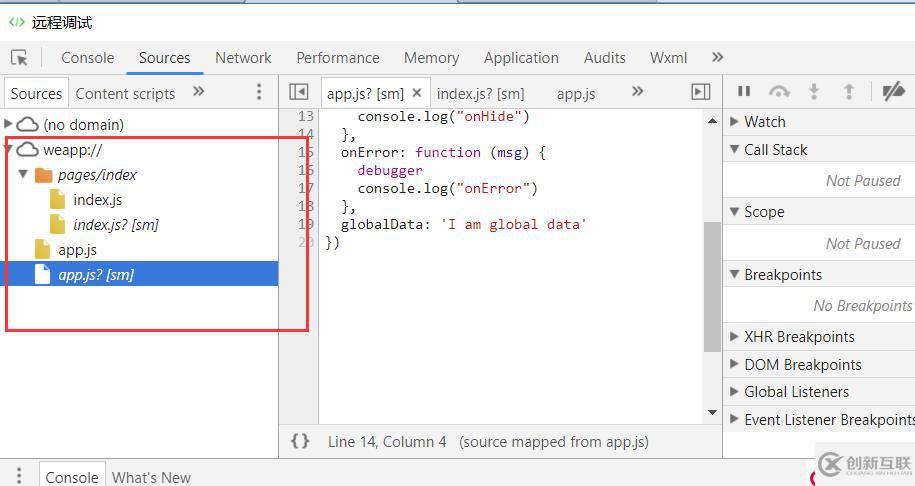Switch to the Network tab
Screen dimensions: 915x486
coord(243,58)
